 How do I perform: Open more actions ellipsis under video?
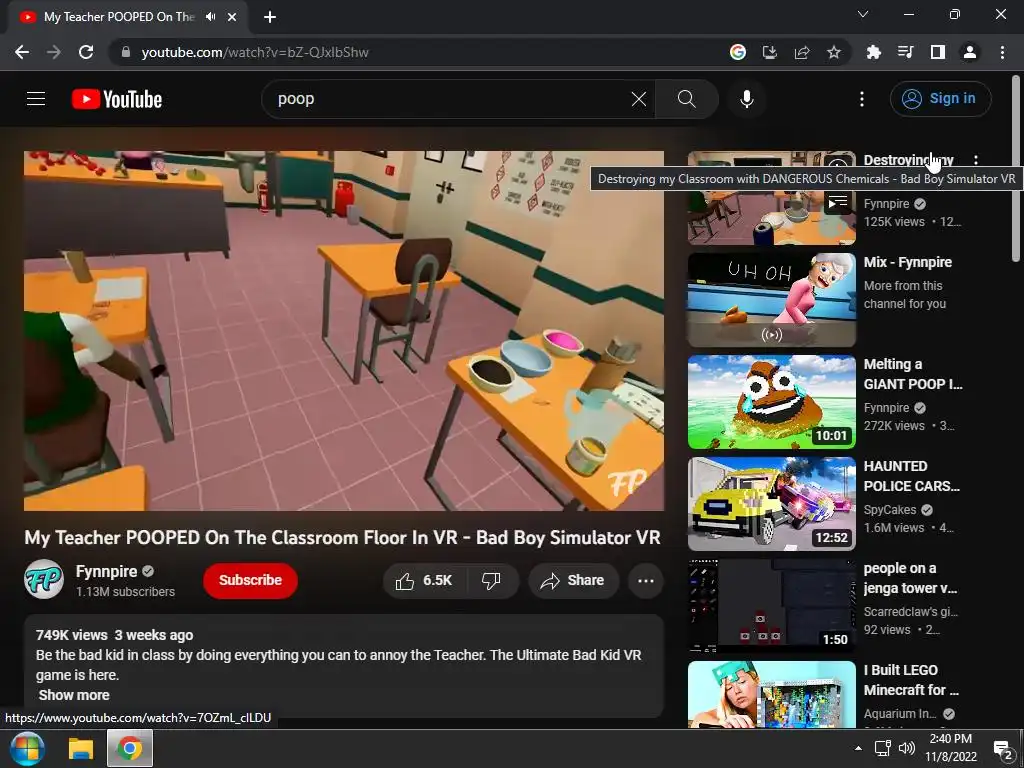(646, 581)
